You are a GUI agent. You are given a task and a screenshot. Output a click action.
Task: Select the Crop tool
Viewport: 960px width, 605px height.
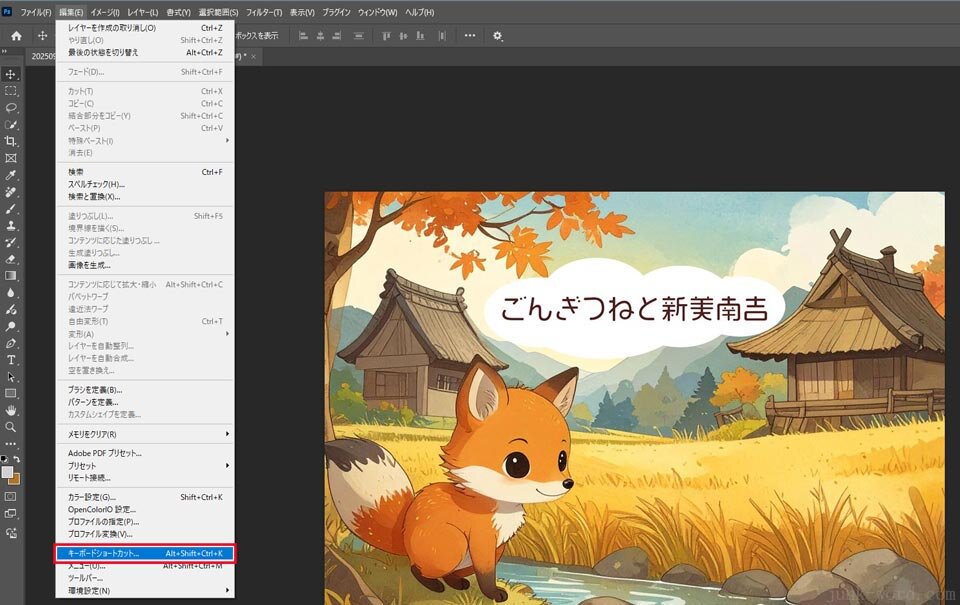(11, 142)
